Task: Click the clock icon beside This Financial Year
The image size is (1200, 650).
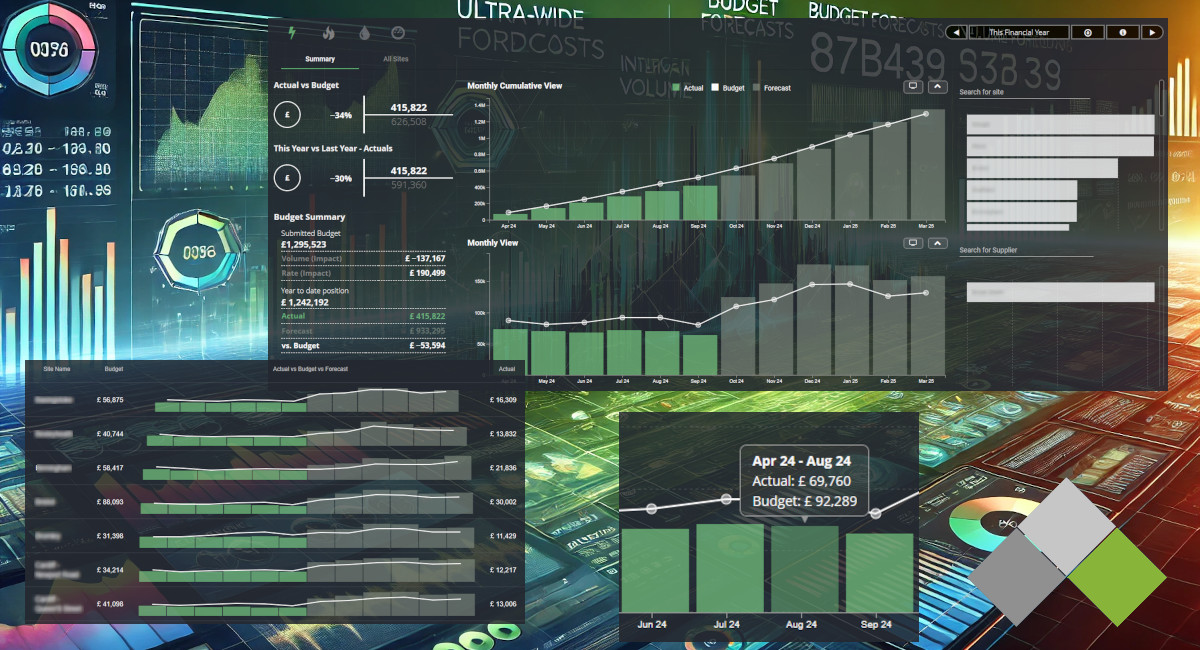Action: click(1087, 32)
